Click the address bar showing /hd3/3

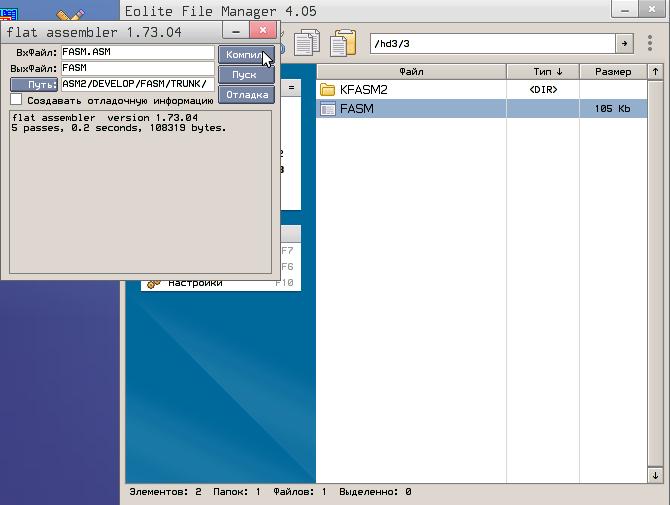point(491,44)
